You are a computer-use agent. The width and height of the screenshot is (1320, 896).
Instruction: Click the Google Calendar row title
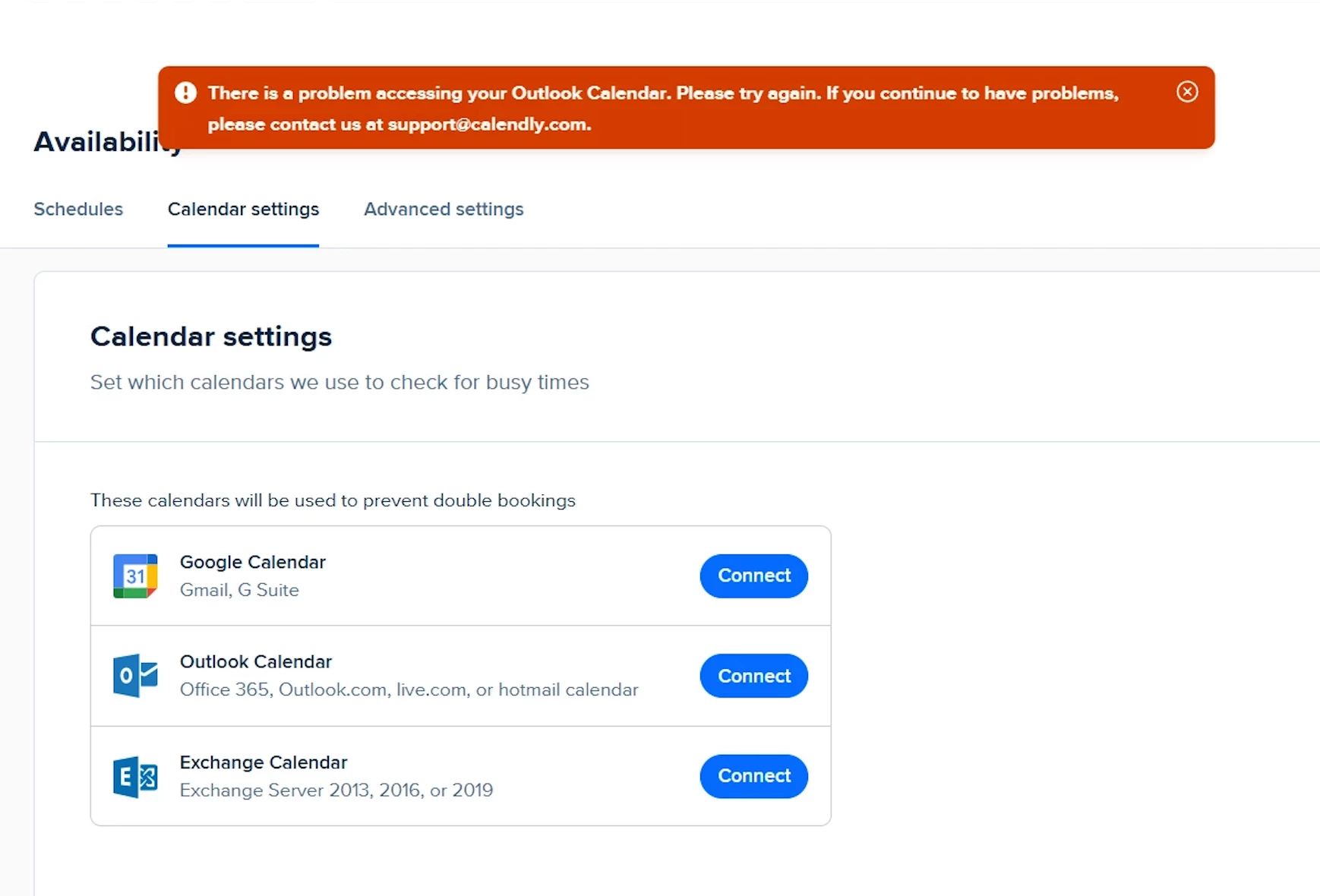[x=252, y=562]
